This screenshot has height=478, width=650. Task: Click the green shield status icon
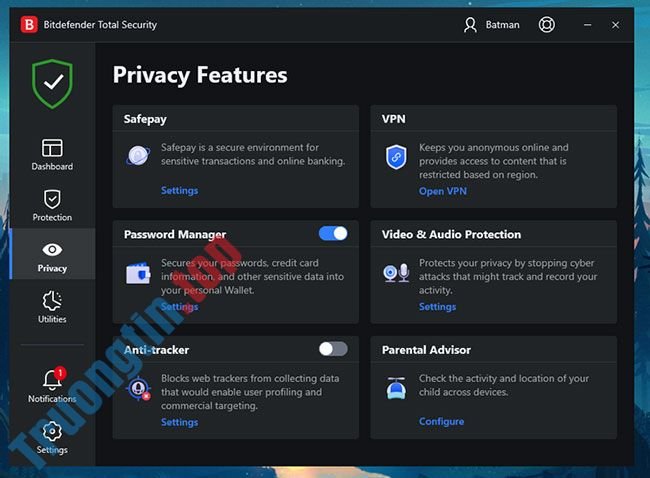coord(52,84)
